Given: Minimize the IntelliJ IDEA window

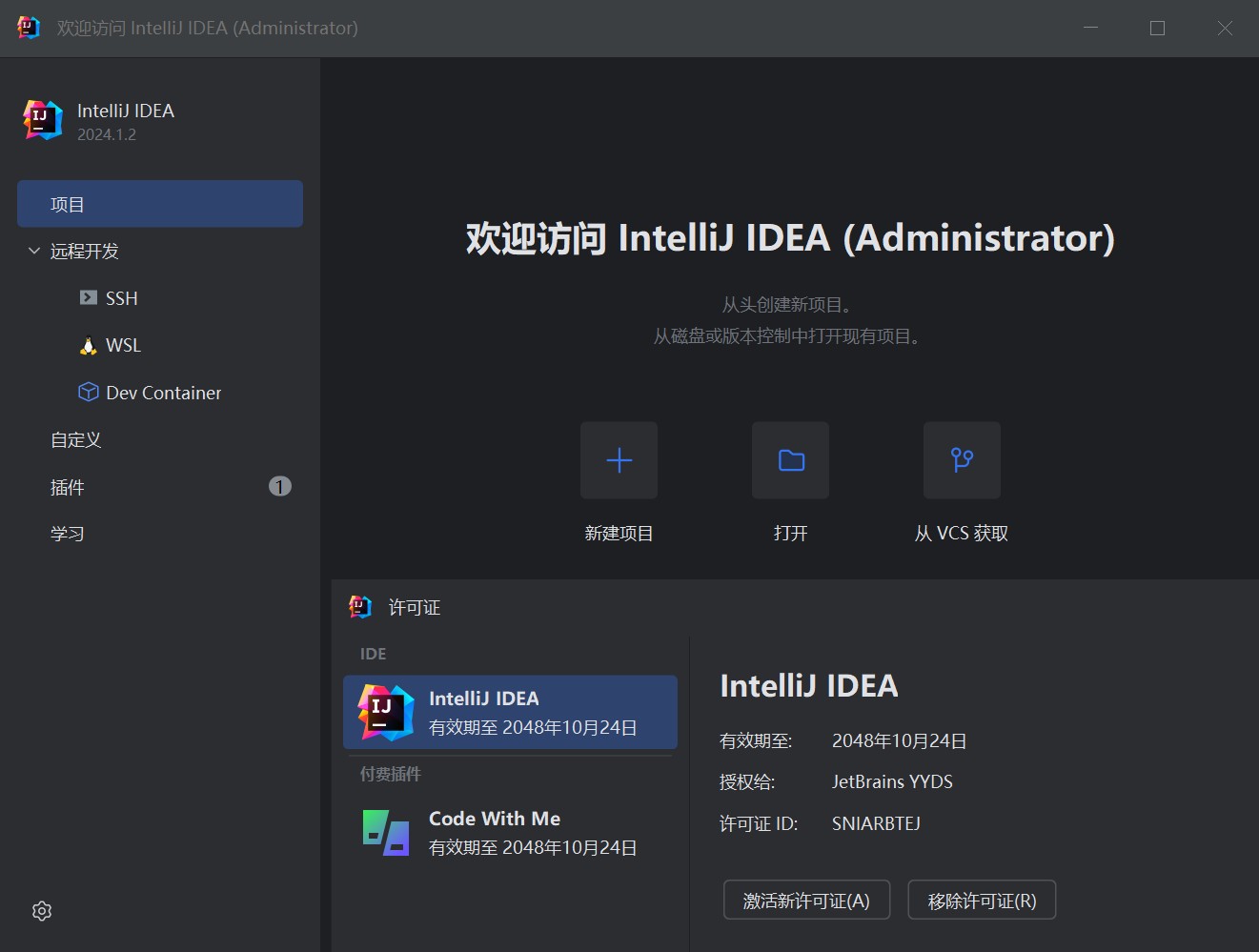Looking at the screenshot, I should [1091, 28].
